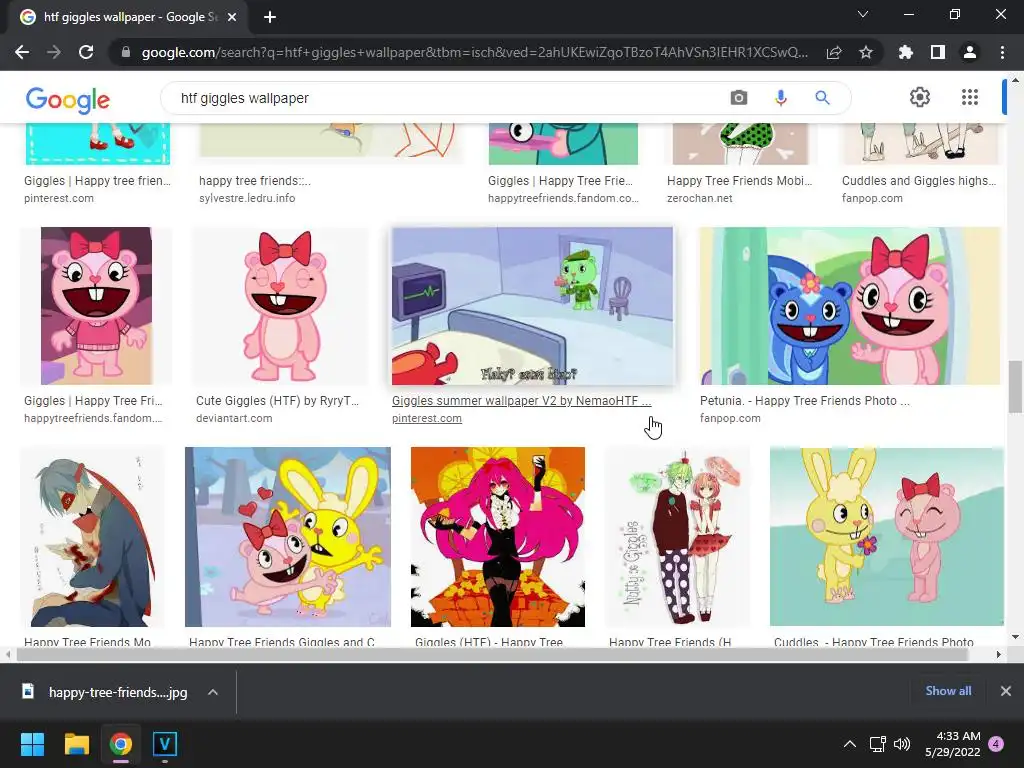
Task: Close the htf giggles wallpaper tab
Action: pos(232,17)
